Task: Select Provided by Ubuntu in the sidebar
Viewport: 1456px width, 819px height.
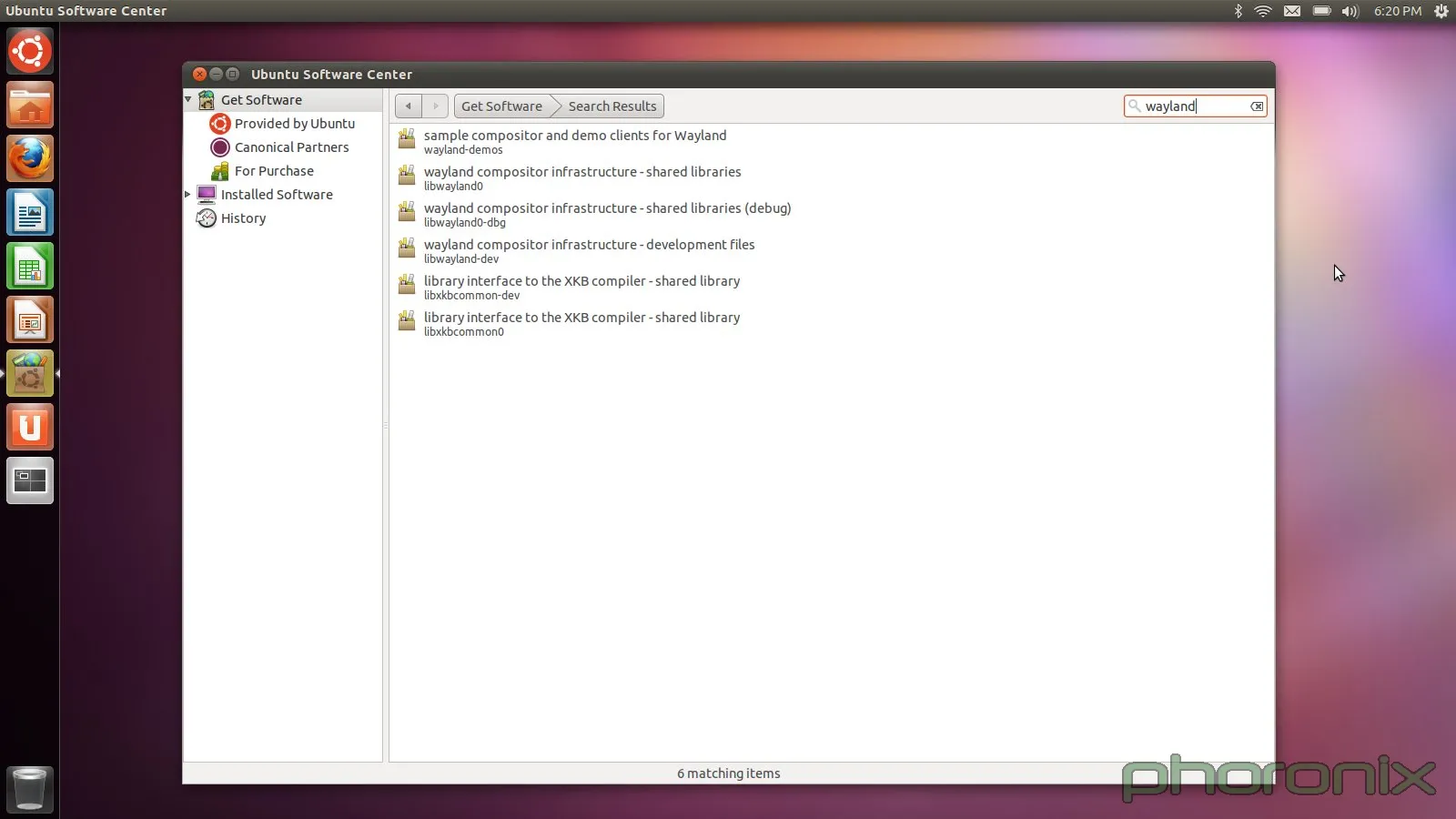Action: point(295,124)
